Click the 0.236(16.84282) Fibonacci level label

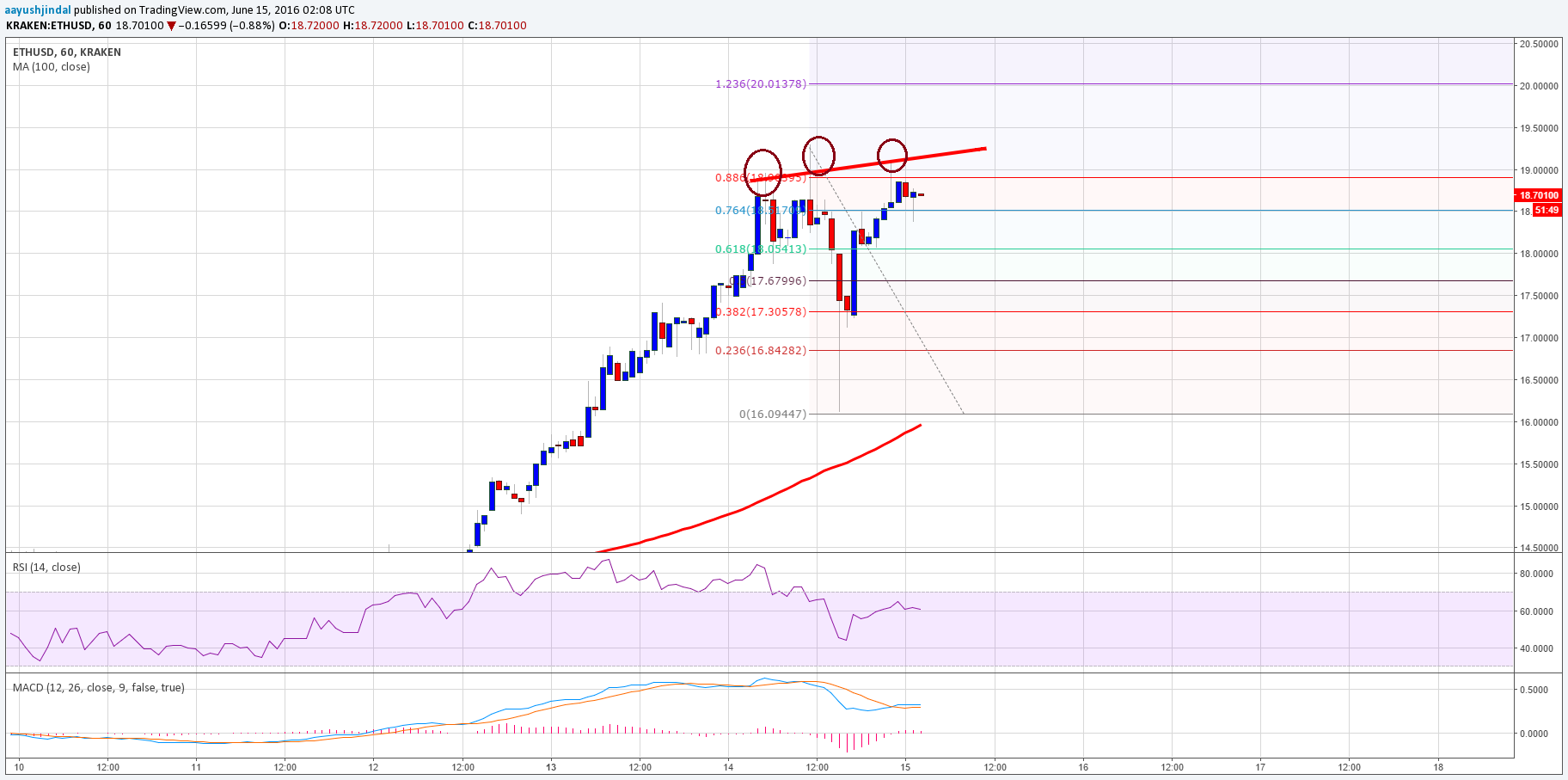tap(762, 351)
